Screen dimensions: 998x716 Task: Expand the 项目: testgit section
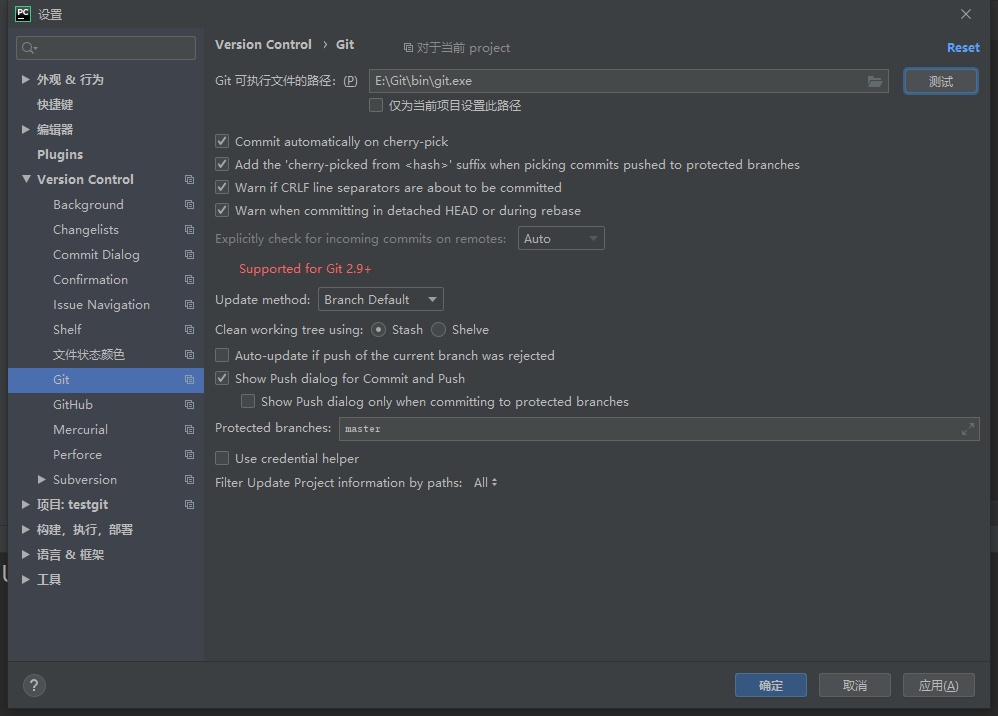(25, 504)
